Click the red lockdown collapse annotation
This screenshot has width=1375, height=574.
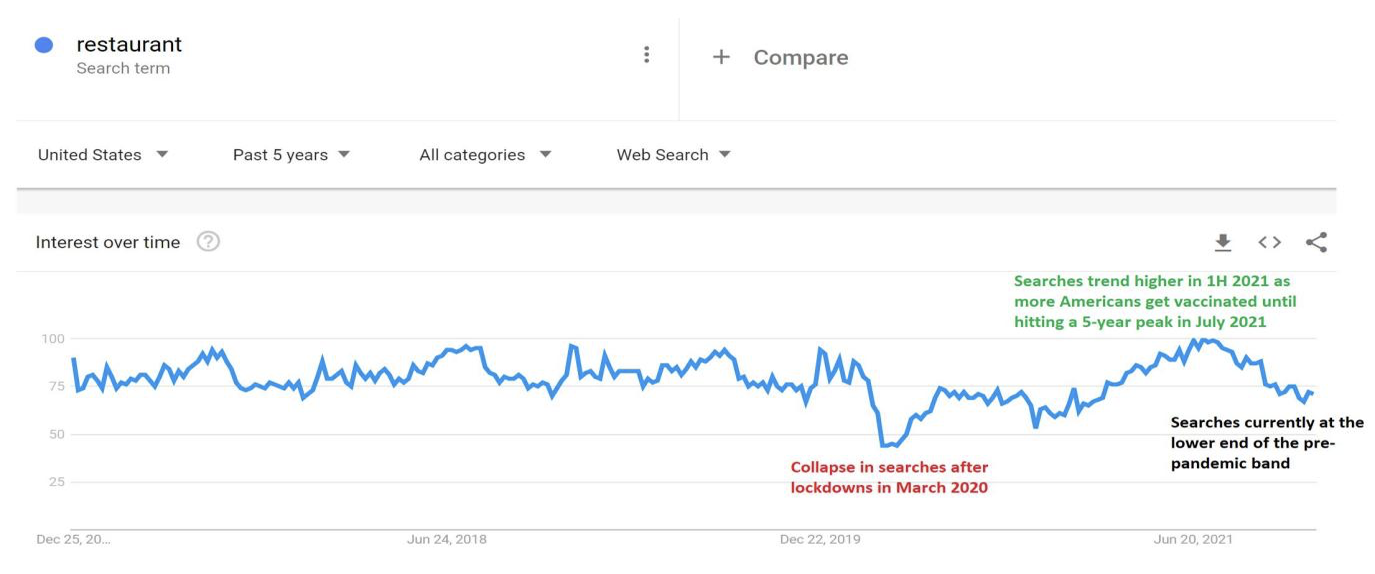tap(889, 477)
